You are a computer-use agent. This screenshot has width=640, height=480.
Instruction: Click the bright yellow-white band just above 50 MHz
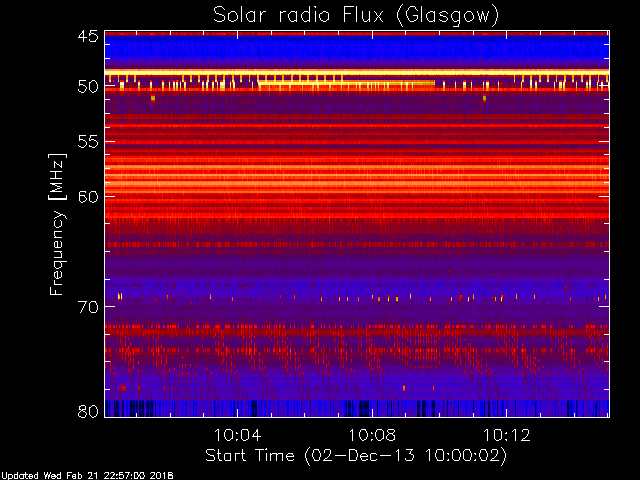pos(356,73)
